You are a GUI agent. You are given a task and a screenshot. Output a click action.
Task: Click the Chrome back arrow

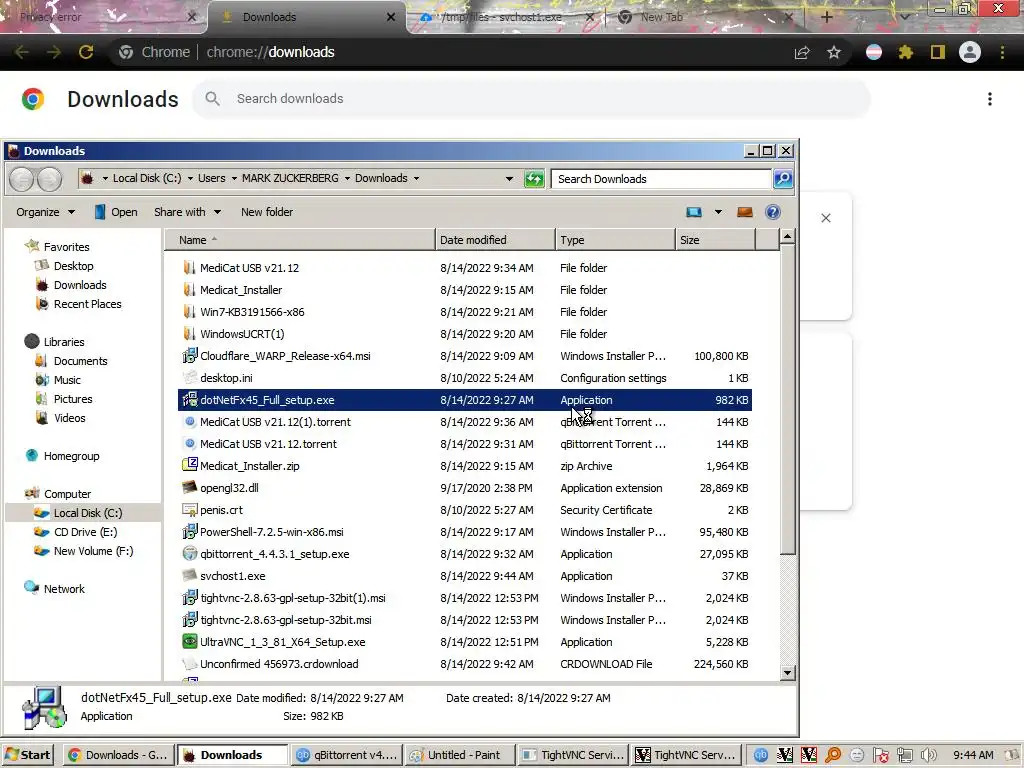click(x=22, y=52)
